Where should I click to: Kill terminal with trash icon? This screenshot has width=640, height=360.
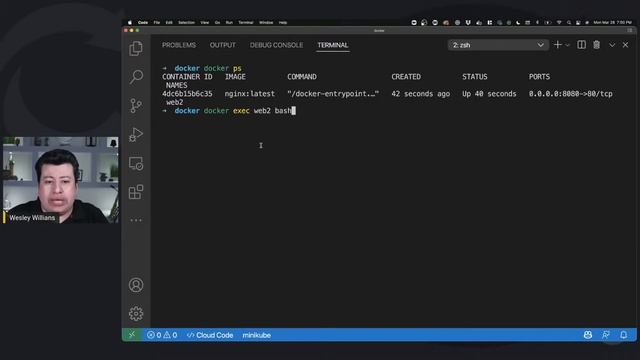pyautogui.click(x=596, y=45)
